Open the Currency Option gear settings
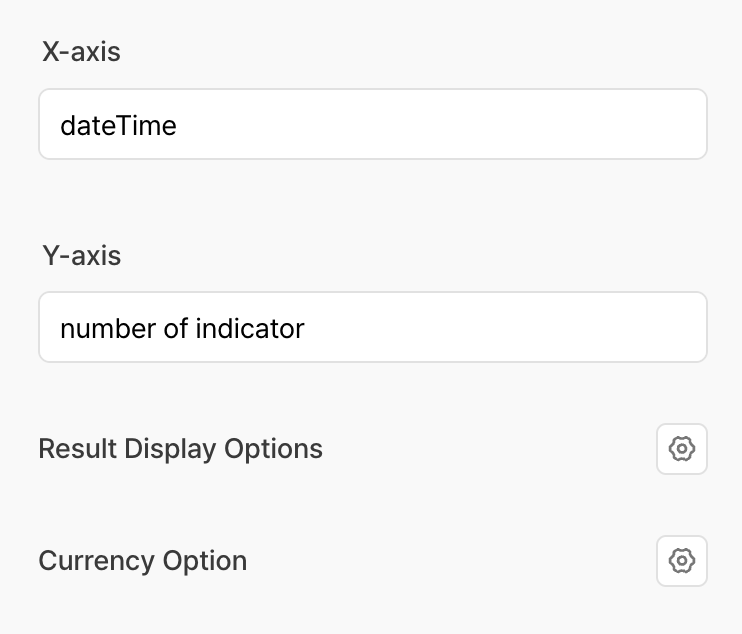The height and width of the screenshot is (634, 742). (681, 561)
